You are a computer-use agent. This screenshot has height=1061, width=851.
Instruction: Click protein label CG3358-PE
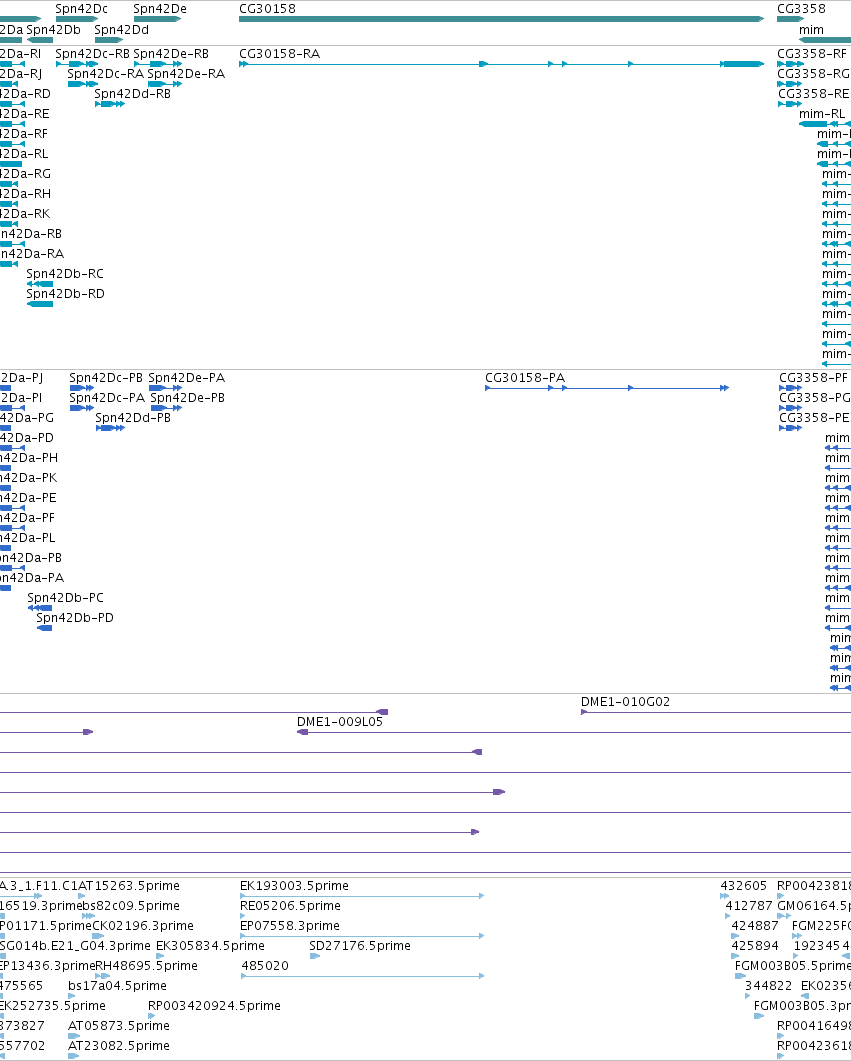[814, 417]
